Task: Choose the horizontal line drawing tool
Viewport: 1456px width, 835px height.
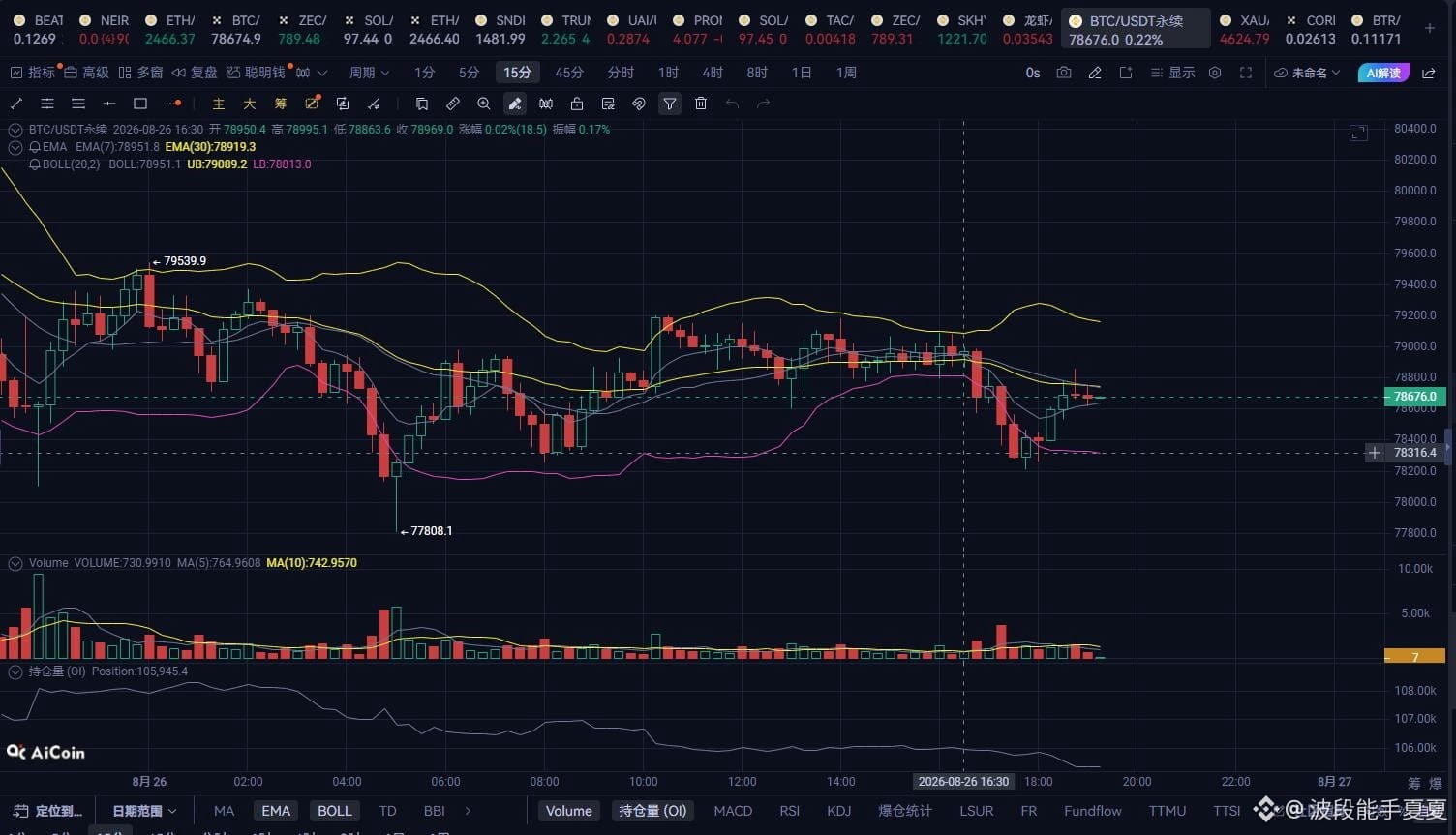Action: (109, 104)
